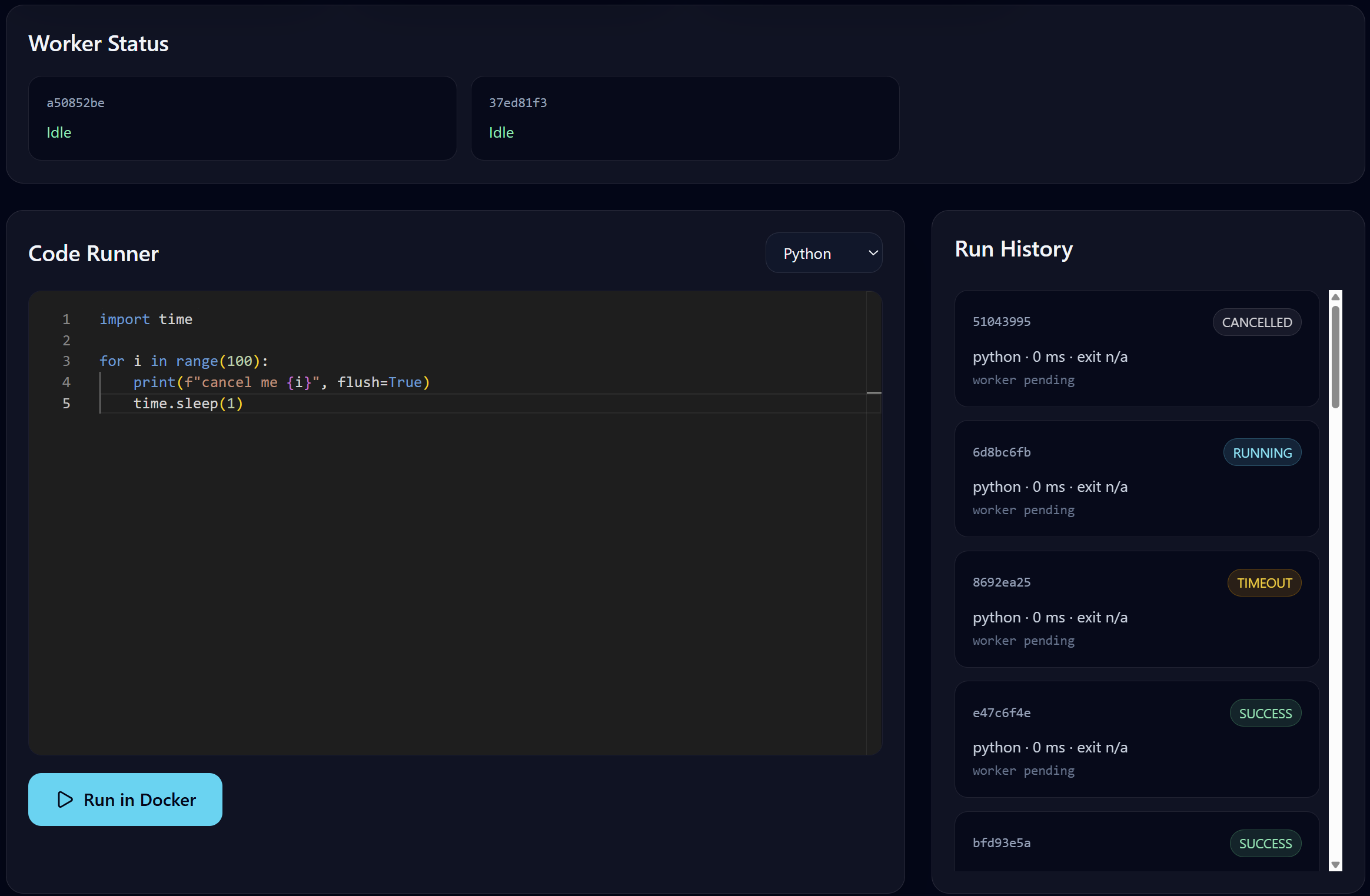Click the TIMEOUT status badge
The width and height of the screenshot is (1370, 896).
click(1264, 583)
